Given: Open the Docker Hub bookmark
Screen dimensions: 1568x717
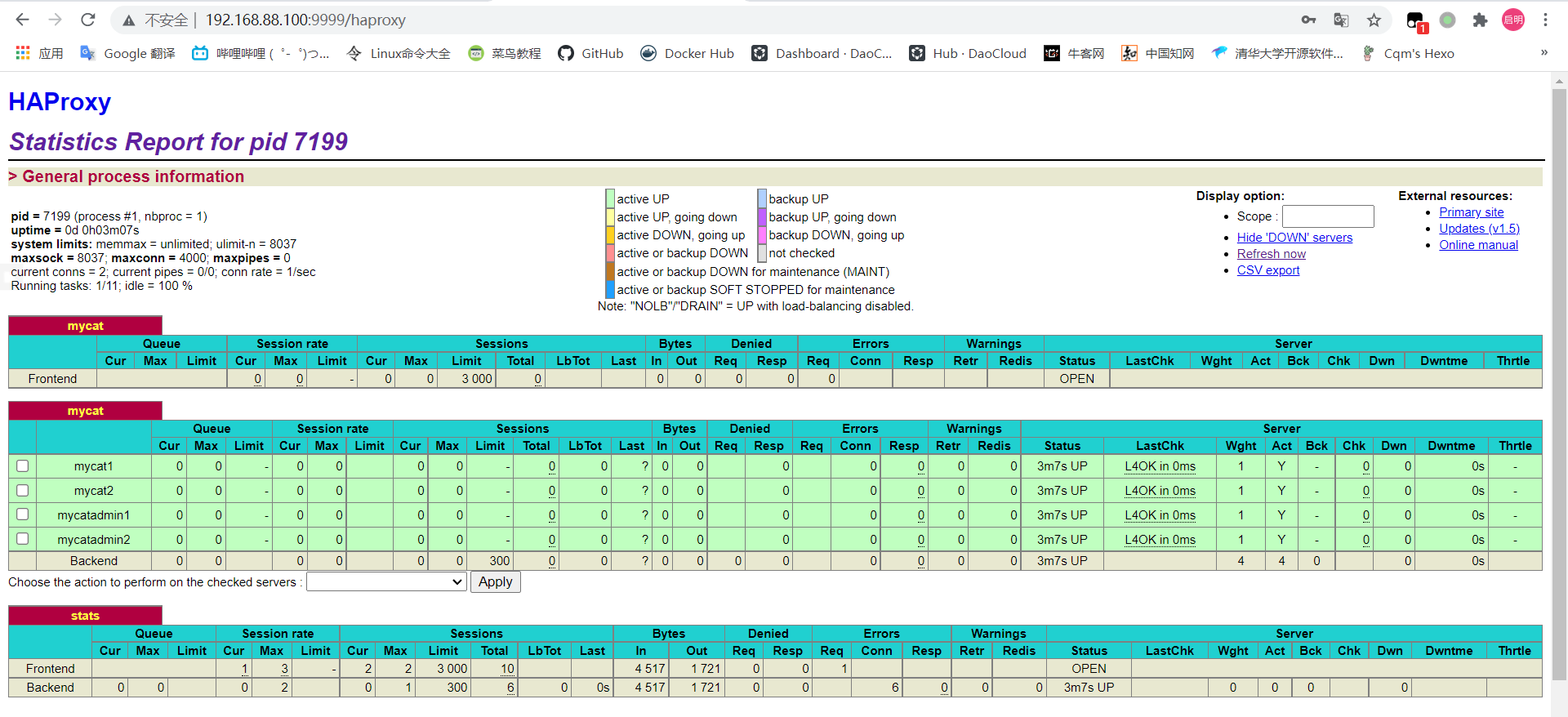Looking at the screenshot, I should tap(687, 53).
